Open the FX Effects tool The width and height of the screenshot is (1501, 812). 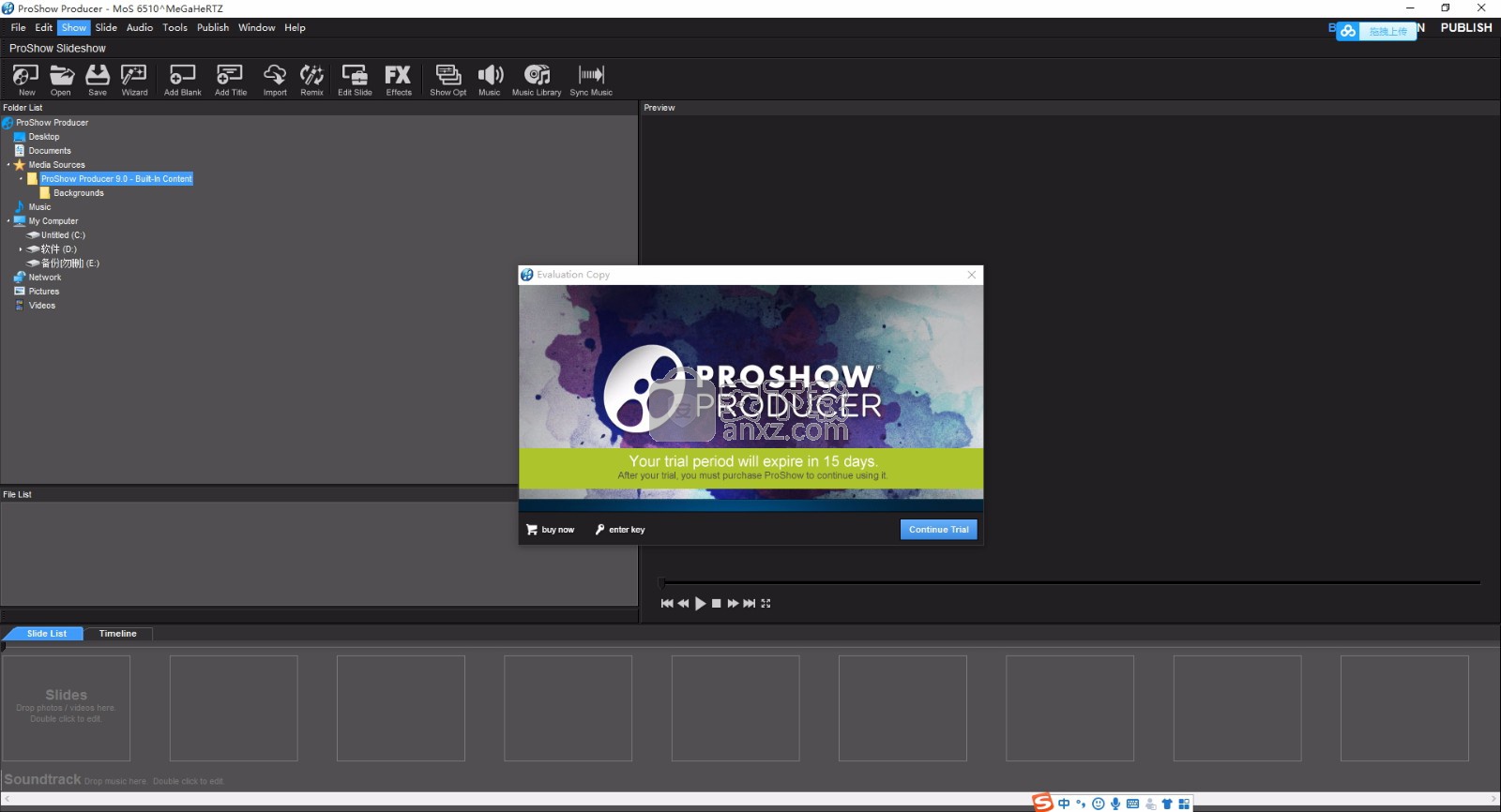(x=399, y=80)
